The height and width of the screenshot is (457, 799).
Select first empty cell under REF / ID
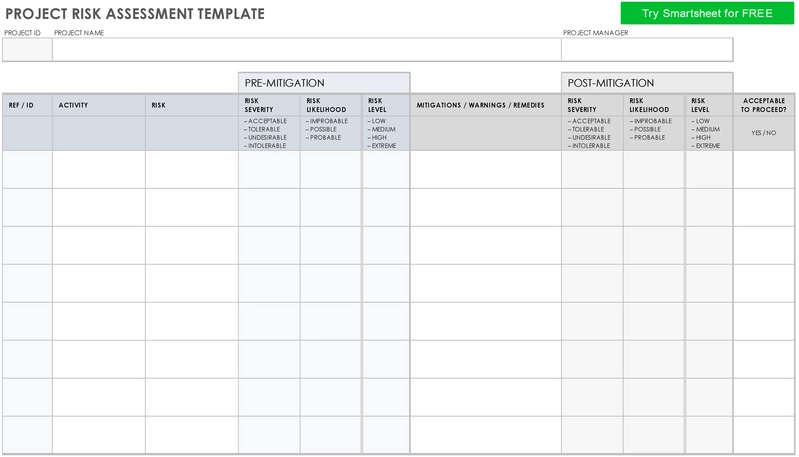click(28, 170)
